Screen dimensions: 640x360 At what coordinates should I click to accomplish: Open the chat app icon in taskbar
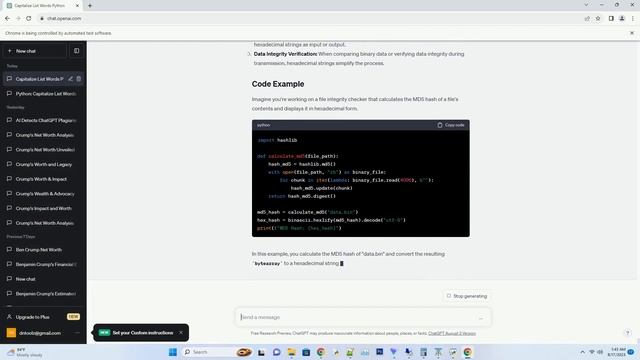[276, 352]
